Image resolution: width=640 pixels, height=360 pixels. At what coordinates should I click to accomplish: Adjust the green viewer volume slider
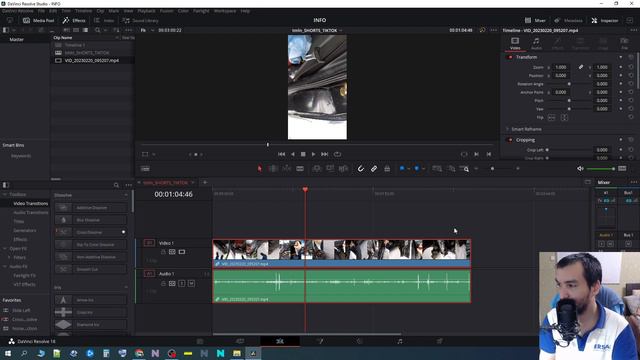(601, 169)
